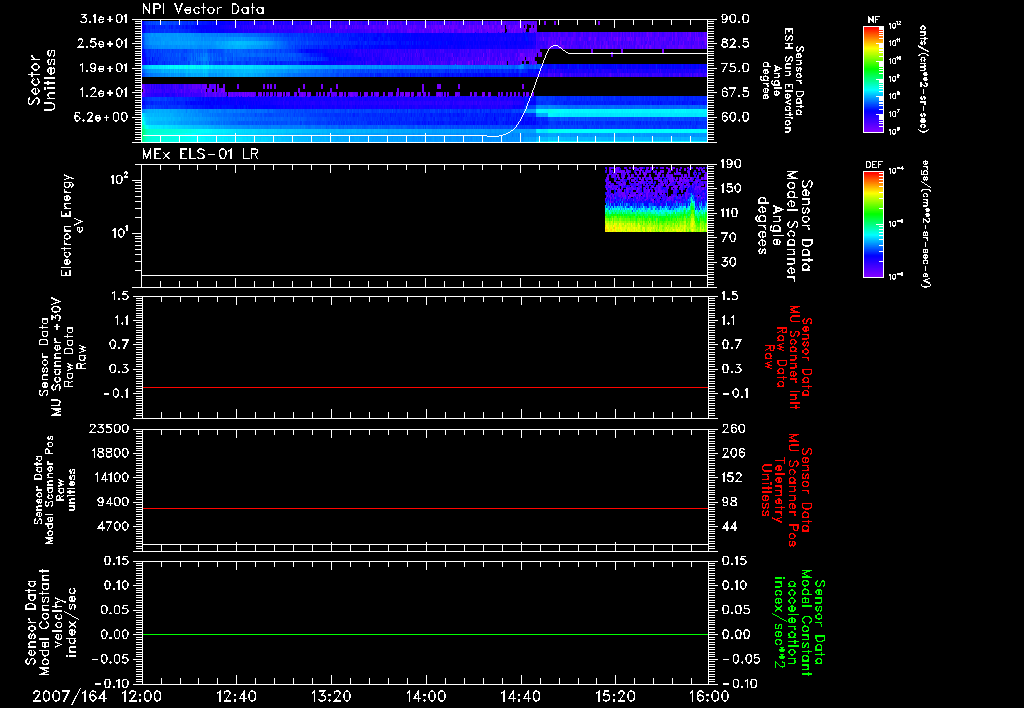Click the 14:00 time axis label
Screen dimensions: 1024x708
tap(425, 695)
